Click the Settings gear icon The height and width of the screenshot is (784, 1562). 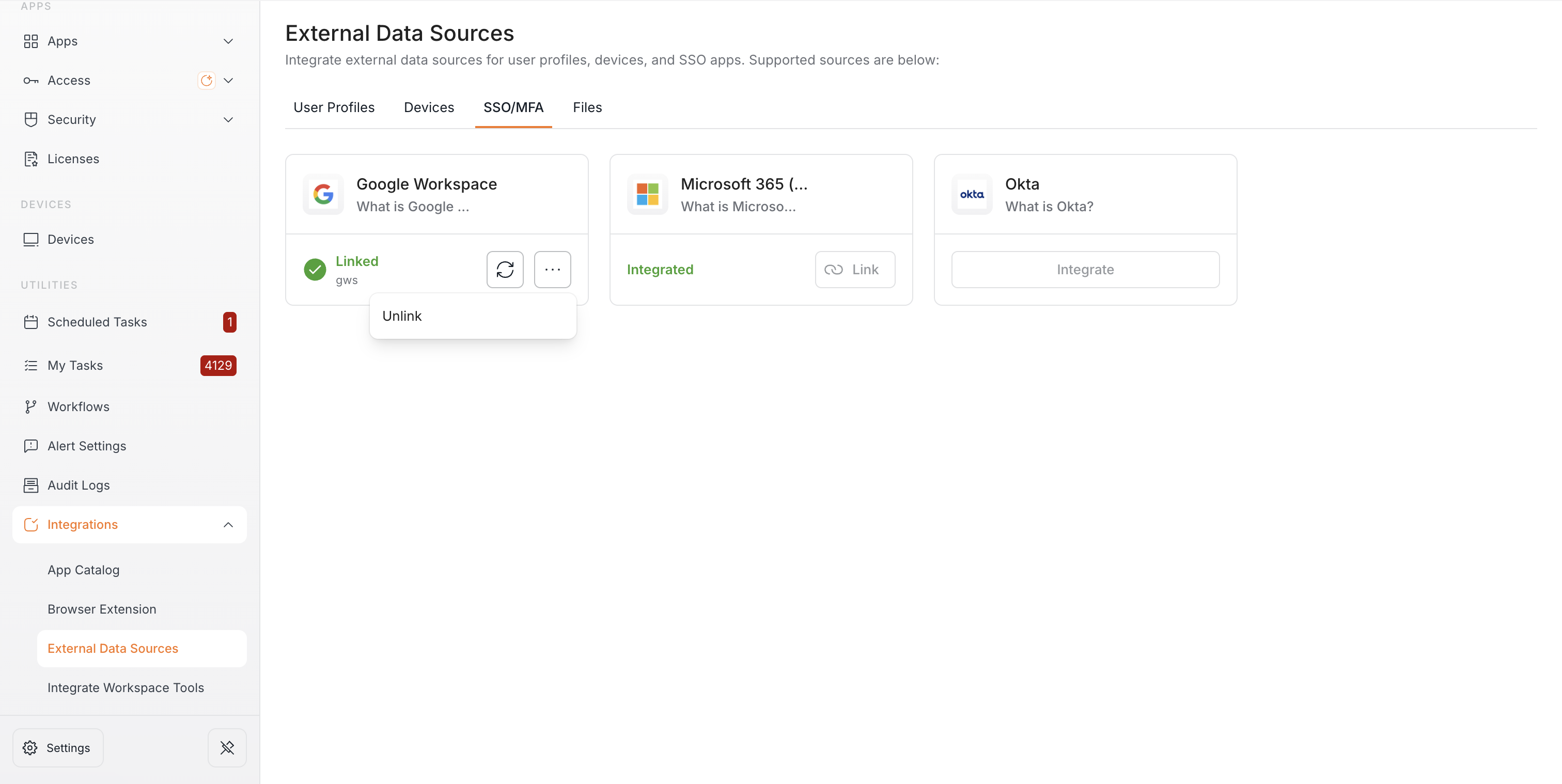30,748
